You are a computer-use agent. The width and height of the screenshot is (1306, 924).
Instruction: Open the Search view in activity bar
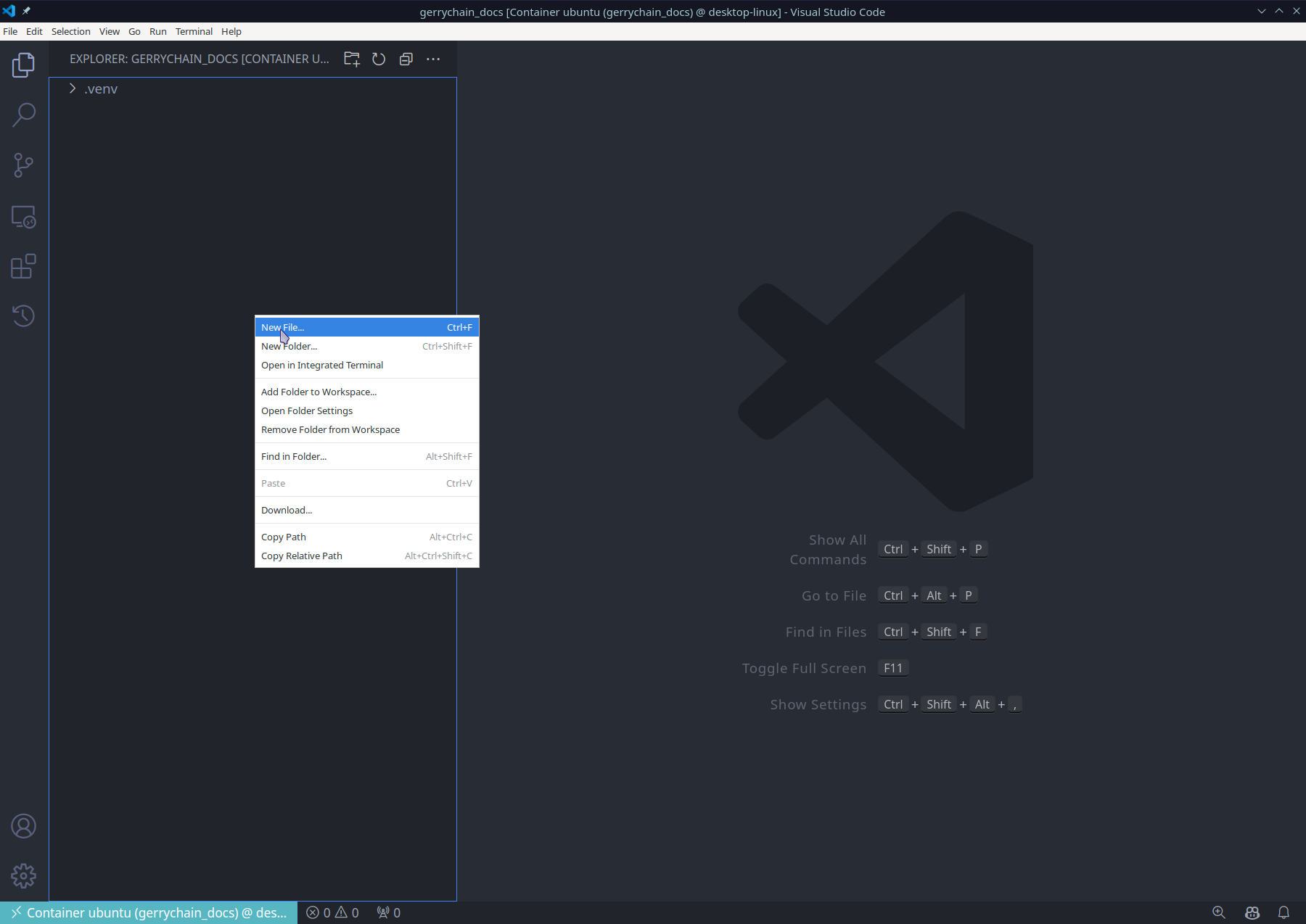point(24,115)
